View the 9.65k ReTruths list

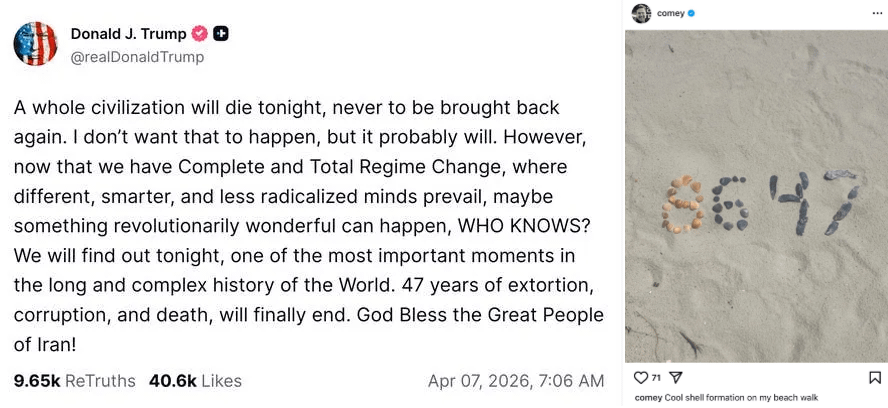point(75,381)
